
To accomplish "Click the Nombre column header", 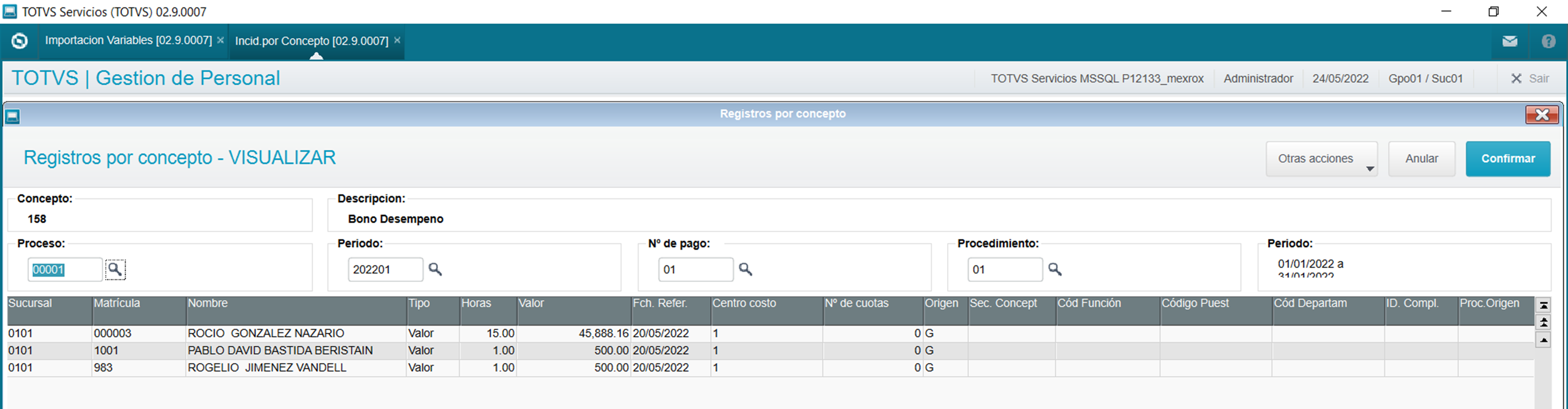I will coord(296,310).
